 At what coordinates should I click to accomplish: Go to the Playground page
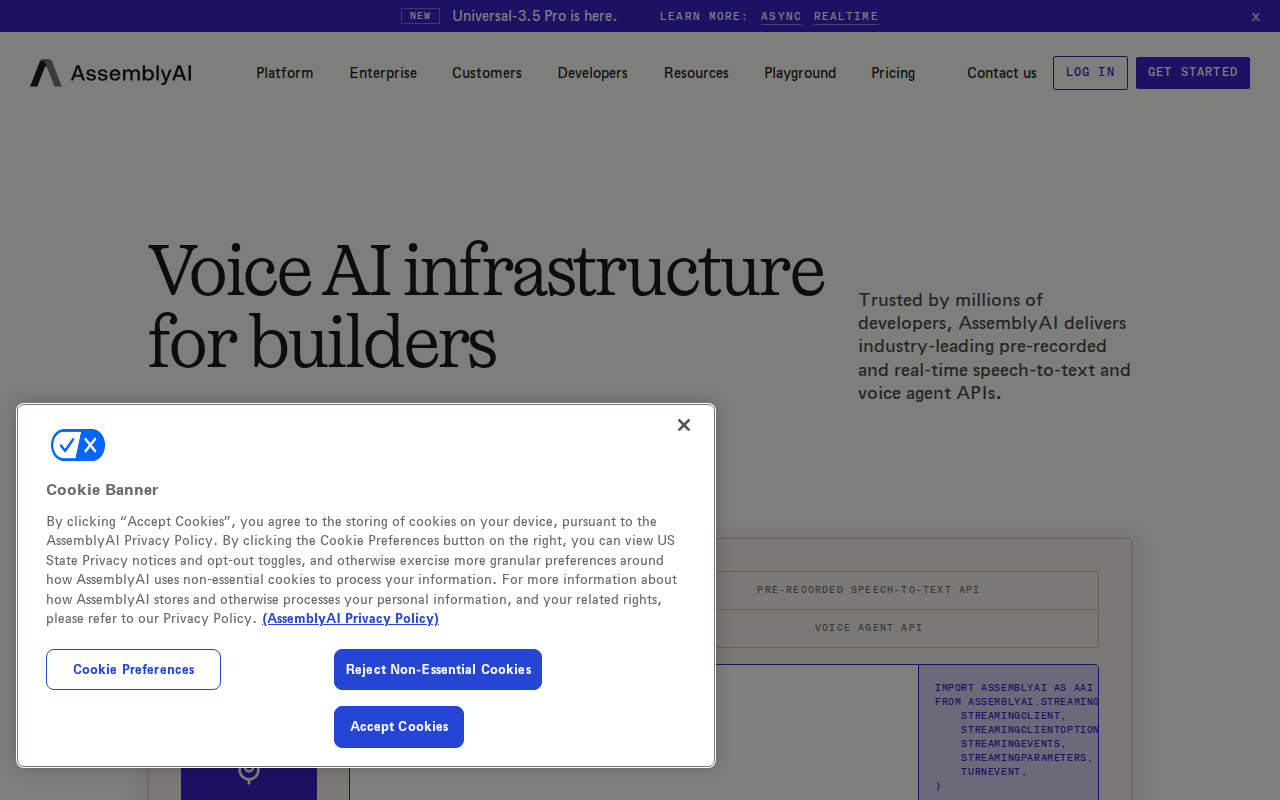800,73
